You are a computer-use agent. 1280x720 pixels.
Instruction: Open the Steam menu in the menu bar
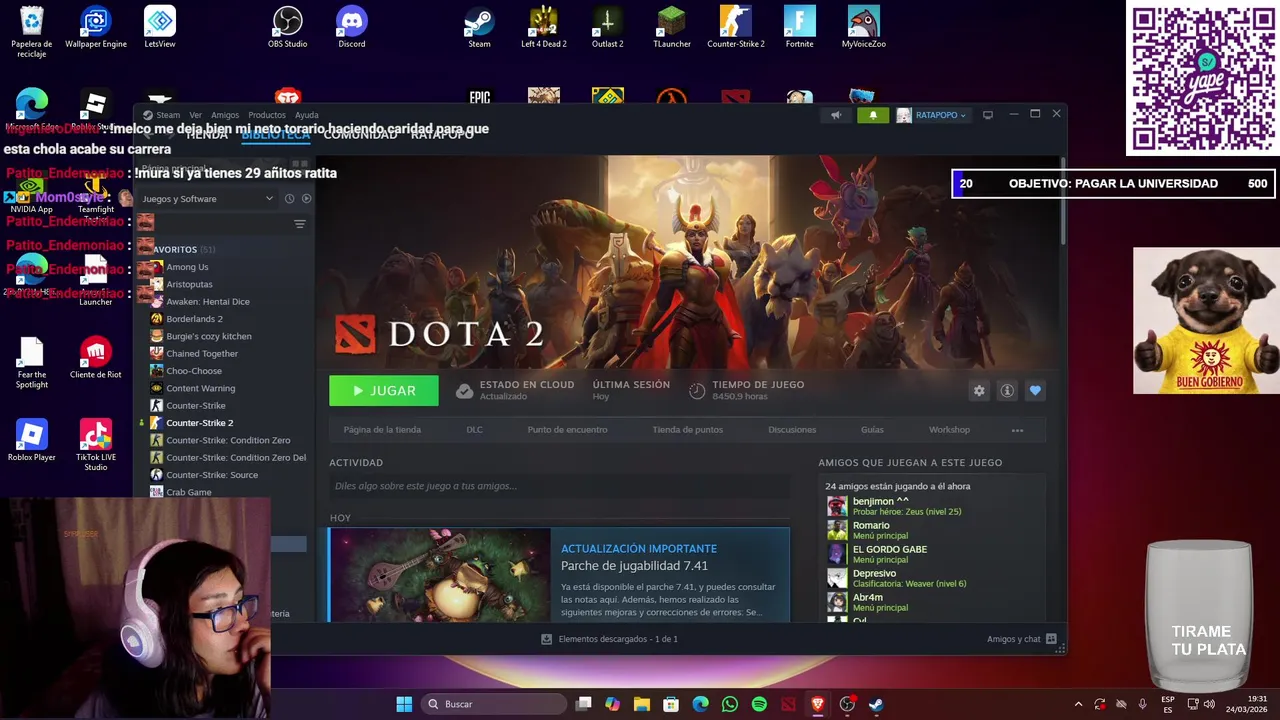point(168,115)
